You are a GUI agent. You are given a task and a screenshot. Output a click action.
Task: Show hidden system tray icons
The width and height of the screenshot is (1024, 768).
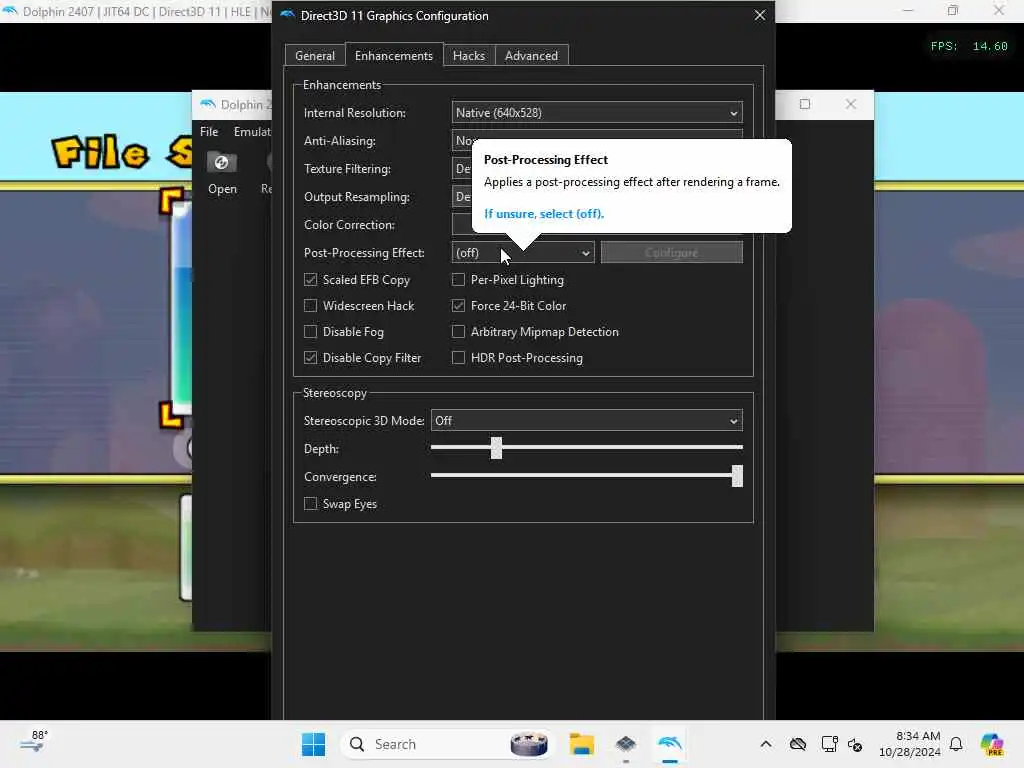click(x=766, y=744)
